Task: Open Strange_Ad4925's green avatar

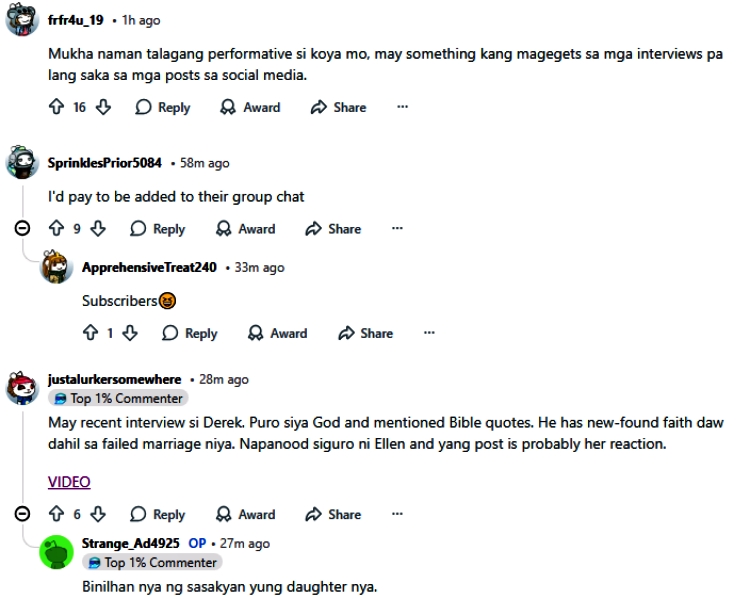Action: point(56,552)
